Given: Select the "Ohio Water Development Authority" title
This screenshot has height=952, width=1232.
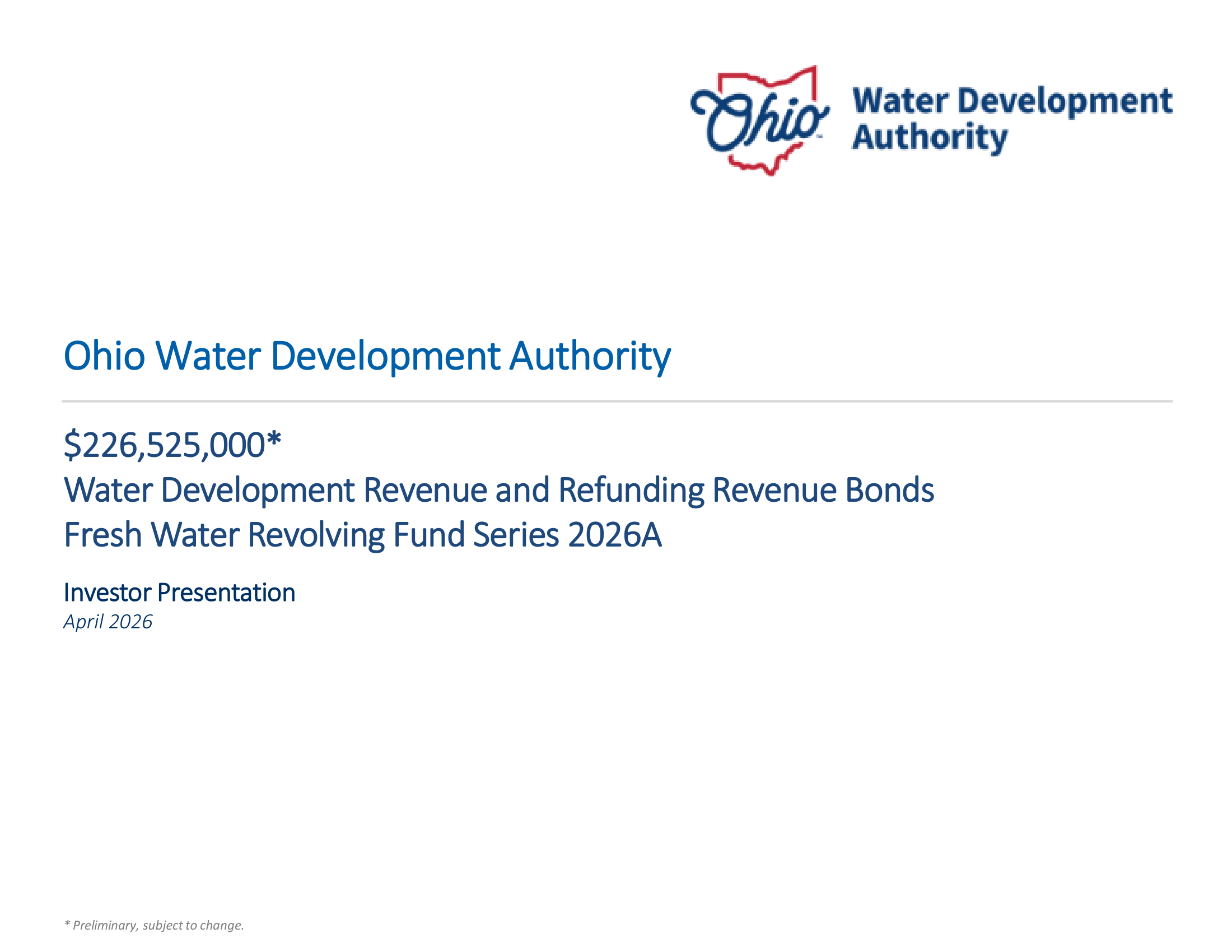Looking at the screenshot, I should point(367,356).
